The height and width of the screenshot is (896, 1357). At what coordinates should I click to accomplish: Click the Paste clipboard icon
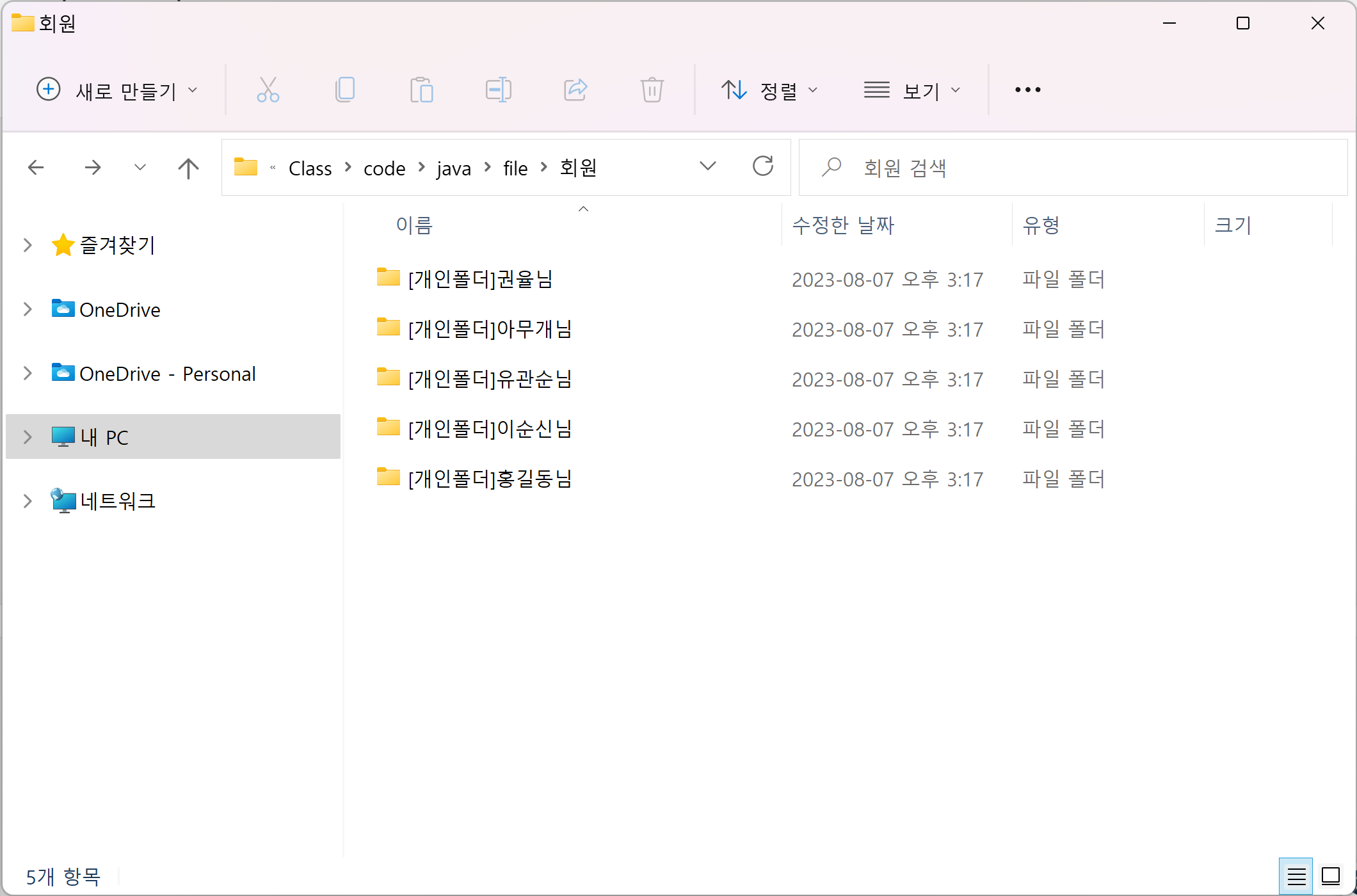pos(421,90)
